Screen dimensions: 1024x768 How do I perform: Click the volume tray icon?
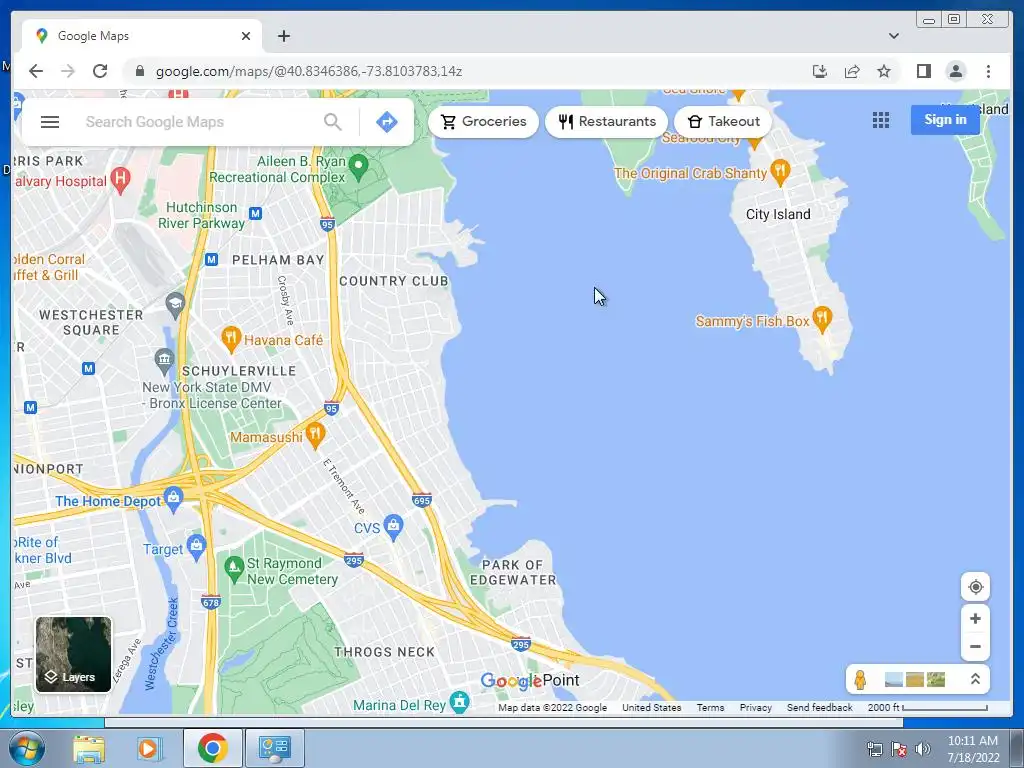pyautogui.click(x=923, y=749)
